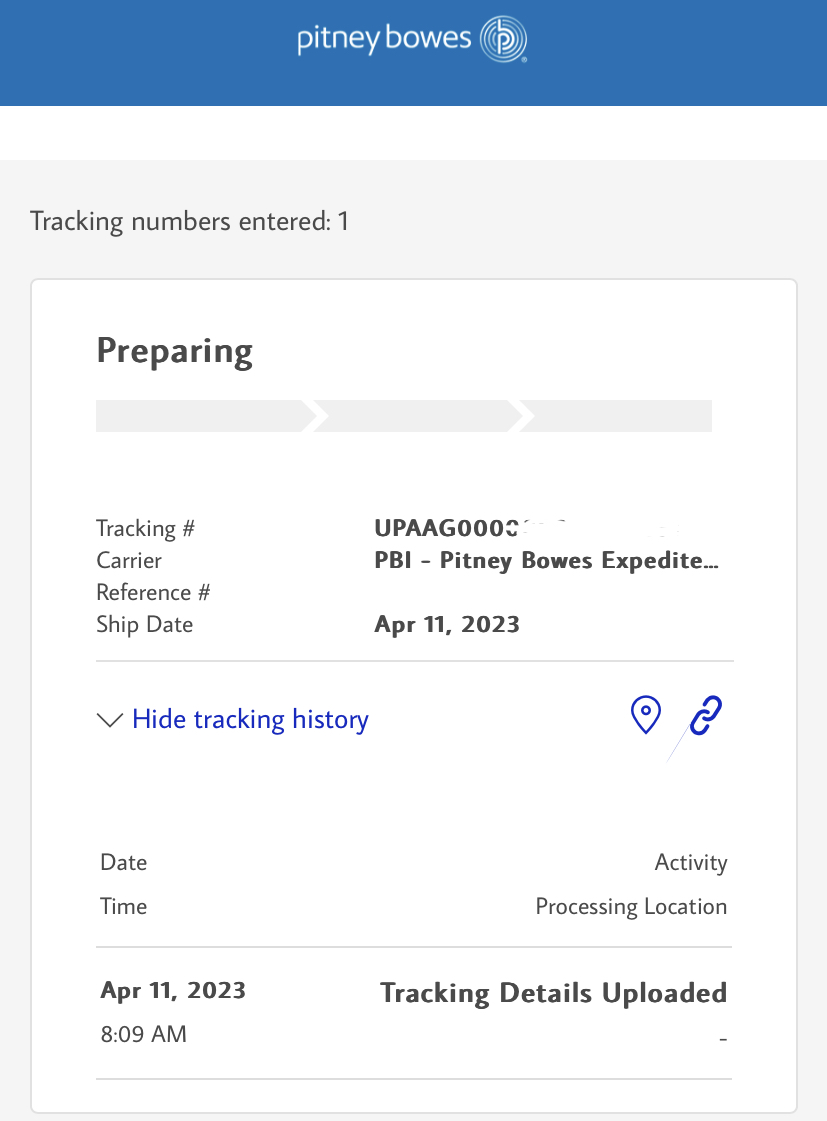The height and width of the screenshot is (1121, 827).
Task: Click first segment of shipment progress bar
Action: pyautogui.click(x=200, y=416)
